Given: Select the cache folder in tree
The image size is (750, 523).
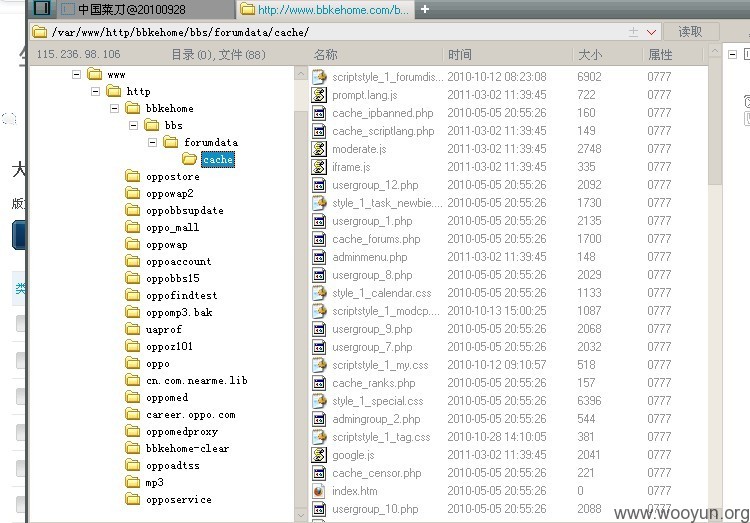Looking at the screenshot, I should (x=218, y=159).
